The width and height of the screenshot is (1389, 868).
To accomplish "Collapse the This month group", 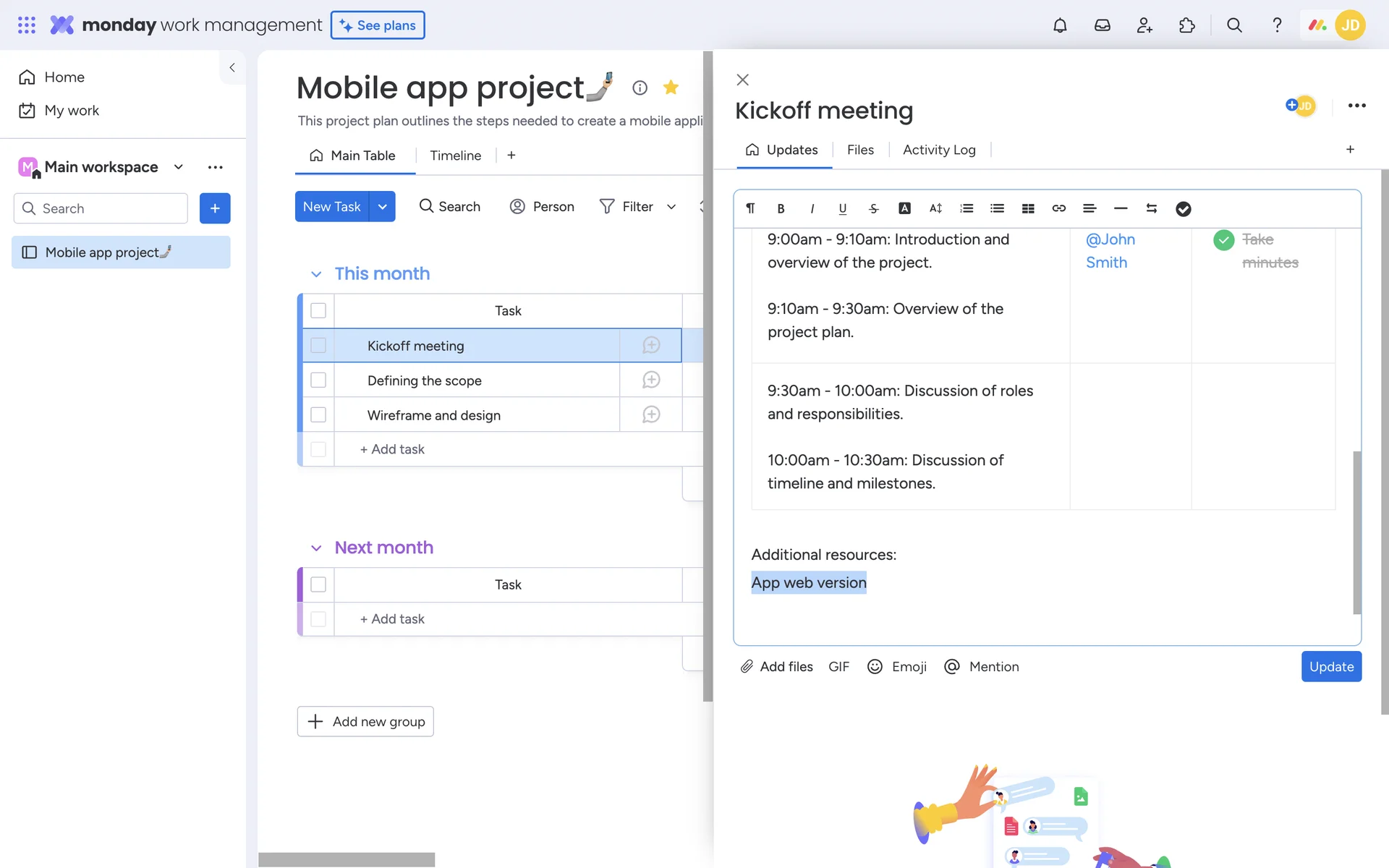I will [316, 274].
